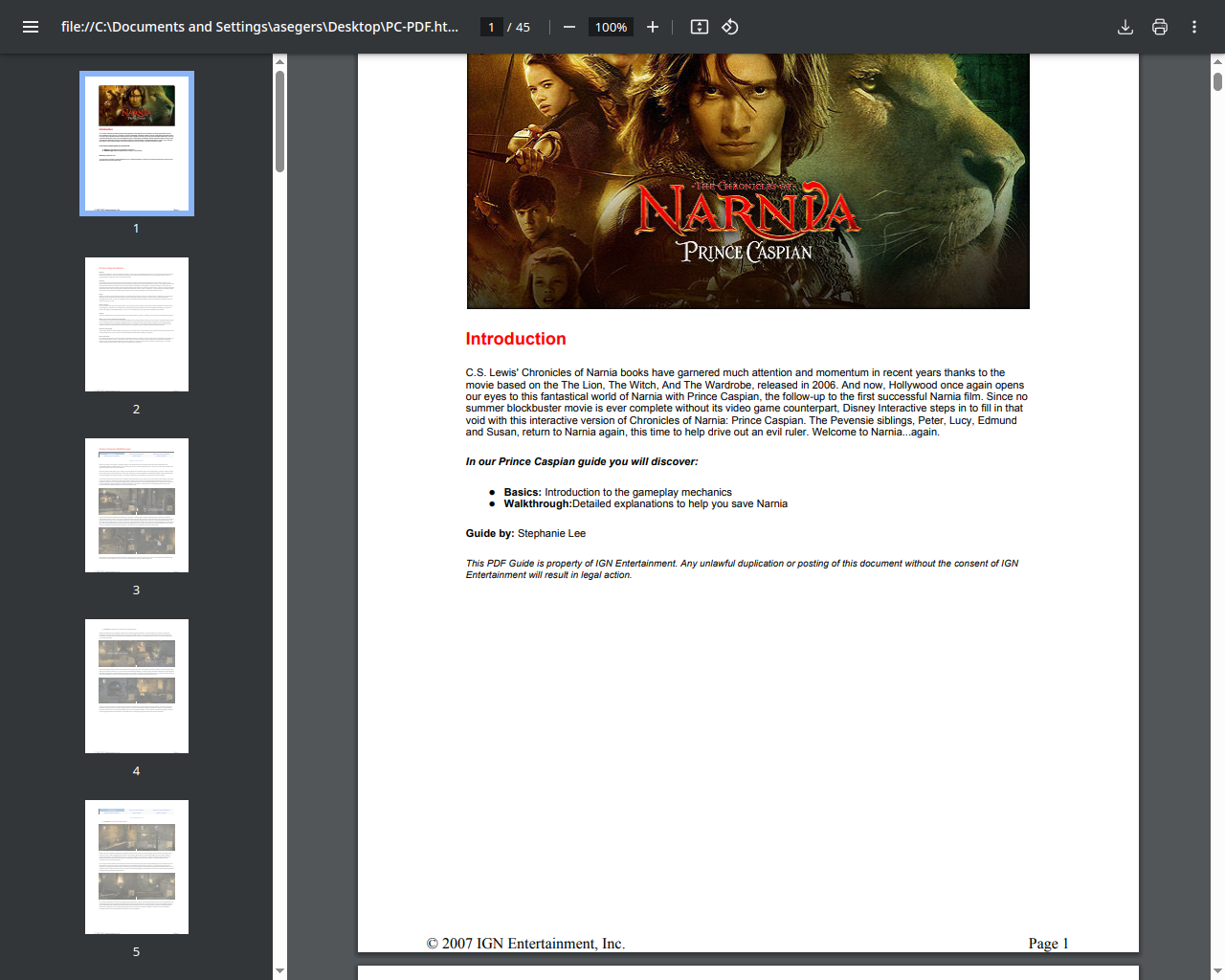Click the "/ 45" total page count

pos(519,27)
